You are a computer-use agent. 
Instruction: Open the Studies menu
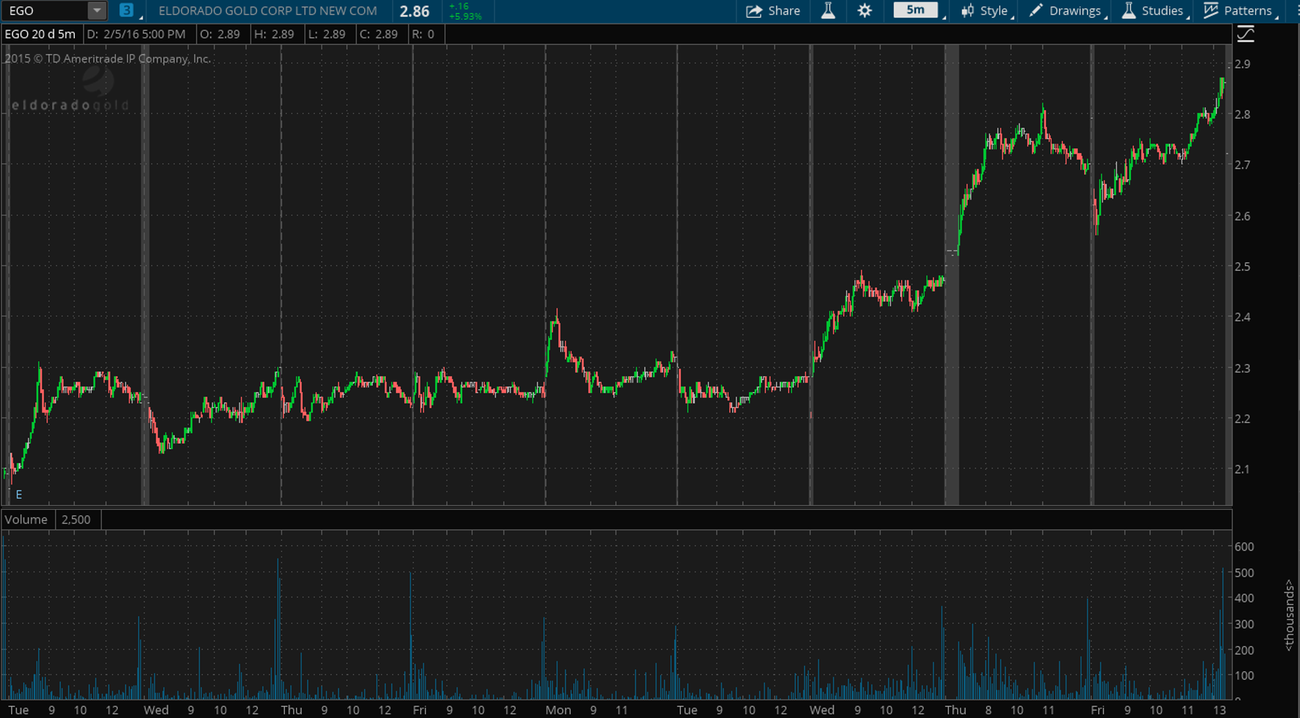1162,11
